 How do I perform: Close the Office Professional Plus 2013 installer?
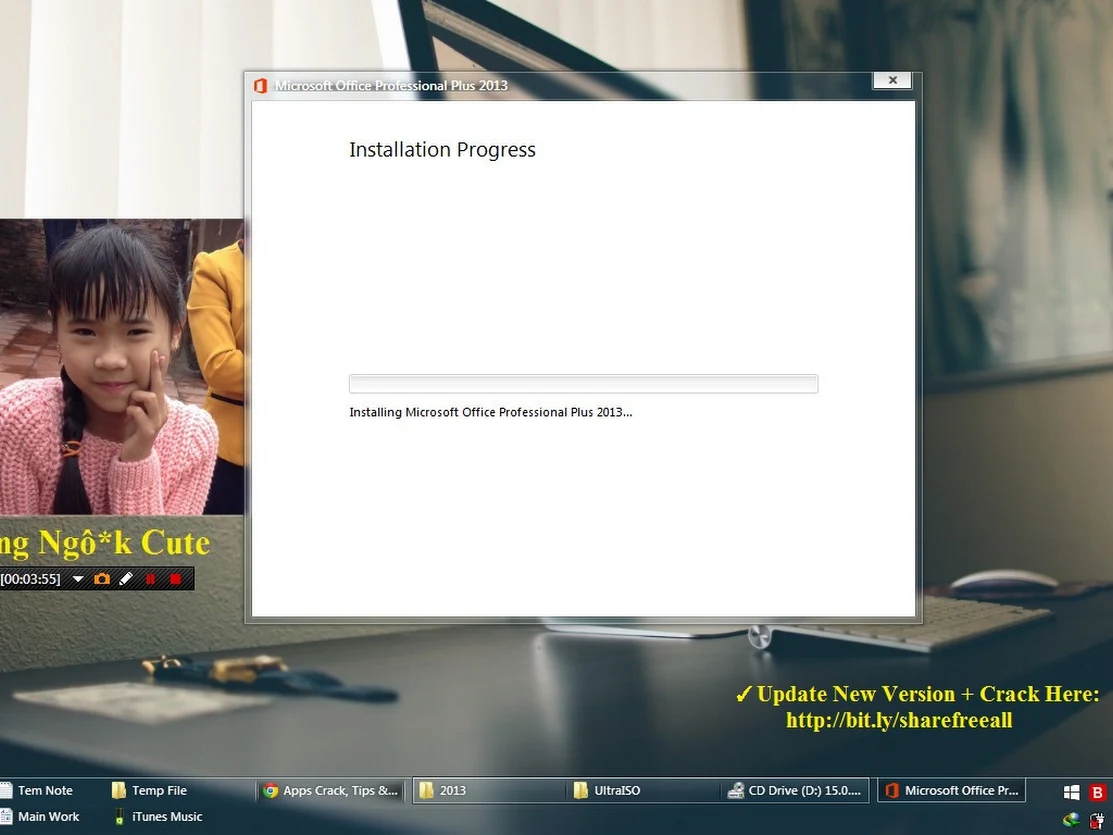click(893, 80)
